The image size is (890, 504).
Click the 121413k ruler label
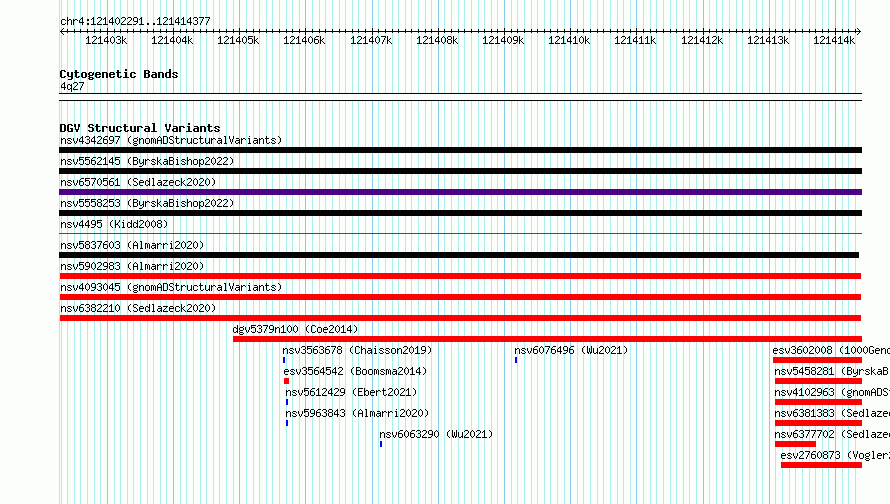point(768,40)
